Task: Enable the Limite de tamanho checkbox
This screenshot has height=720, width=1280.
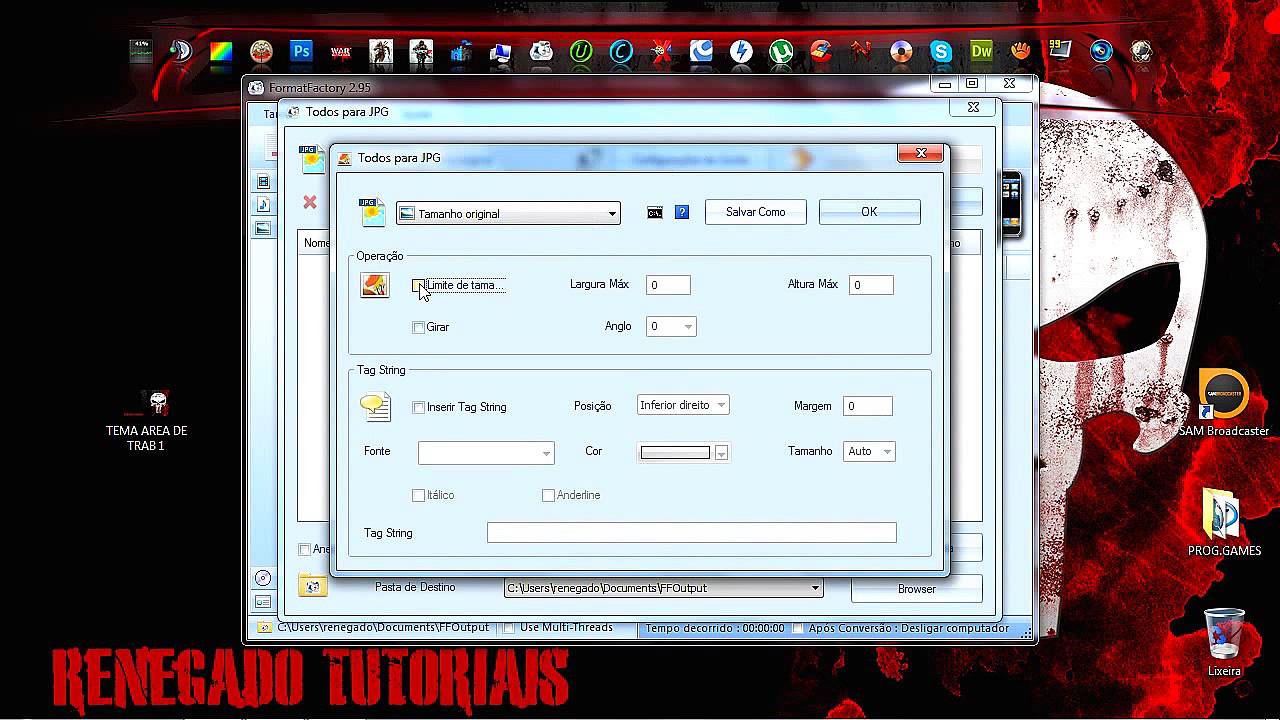Action: tap(419, 285)
